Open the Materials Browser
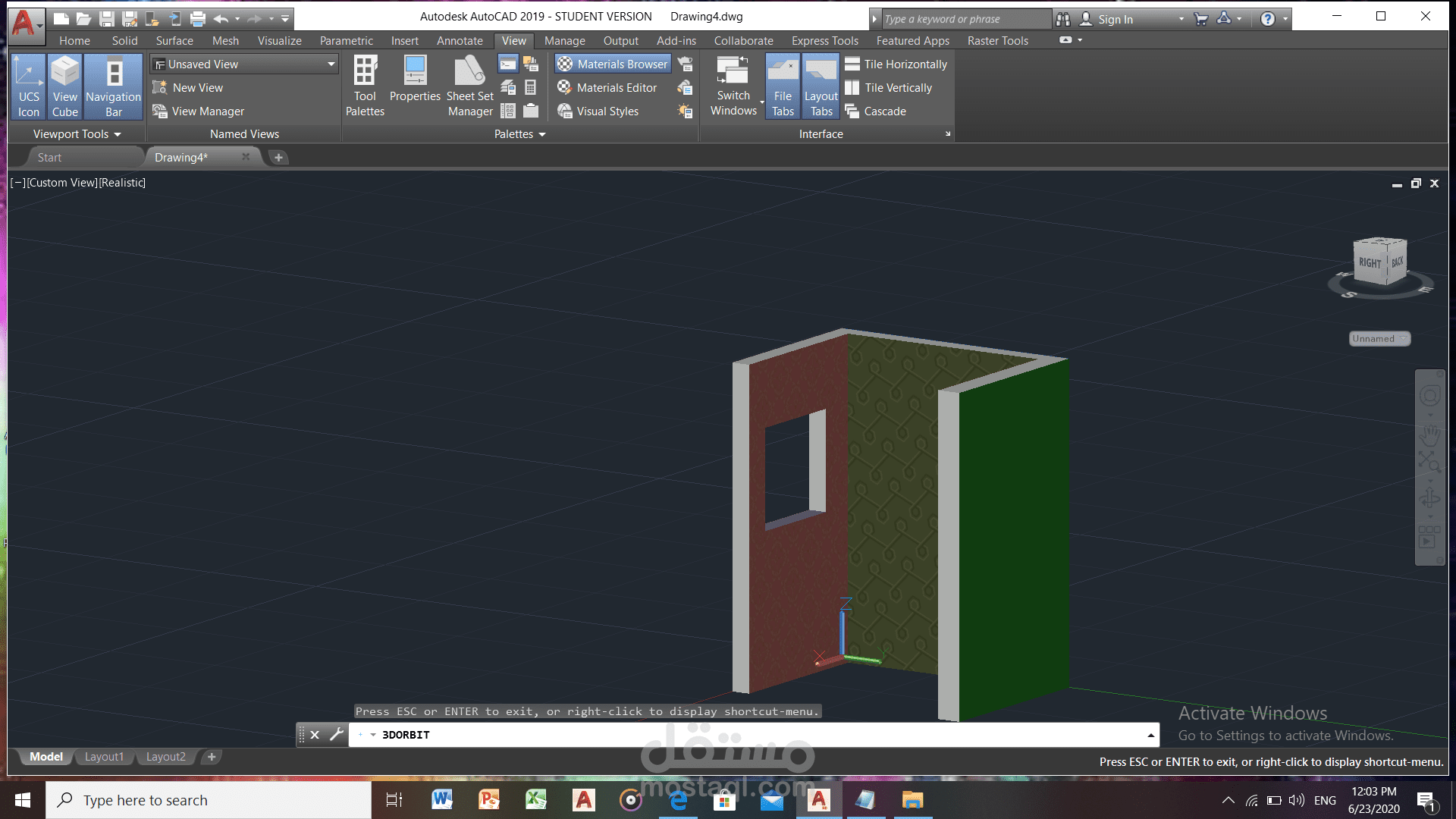1456x819 pixels. tap(613, 64)
